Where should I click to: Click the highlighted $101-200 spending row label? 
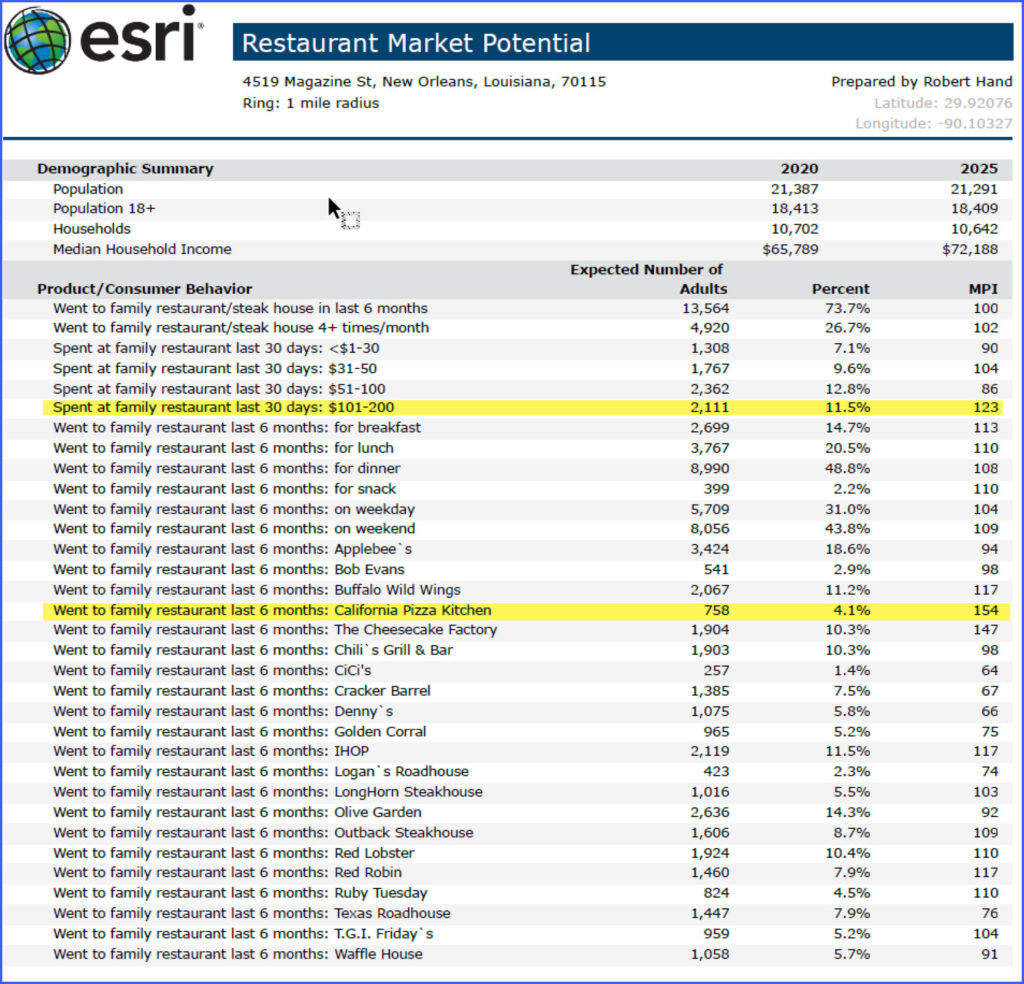[223, 407]
